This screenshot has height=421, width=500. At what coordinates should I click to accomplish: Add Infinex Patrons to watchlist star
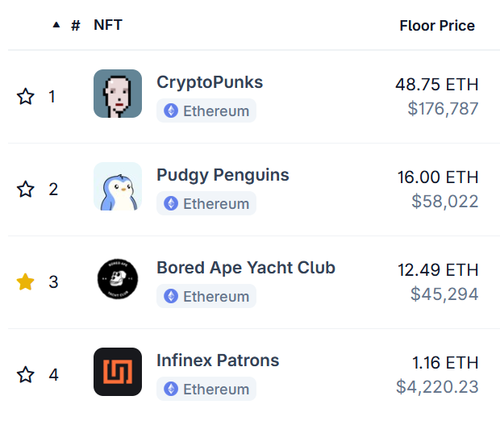pyautogui.click(x=25, y=375)
